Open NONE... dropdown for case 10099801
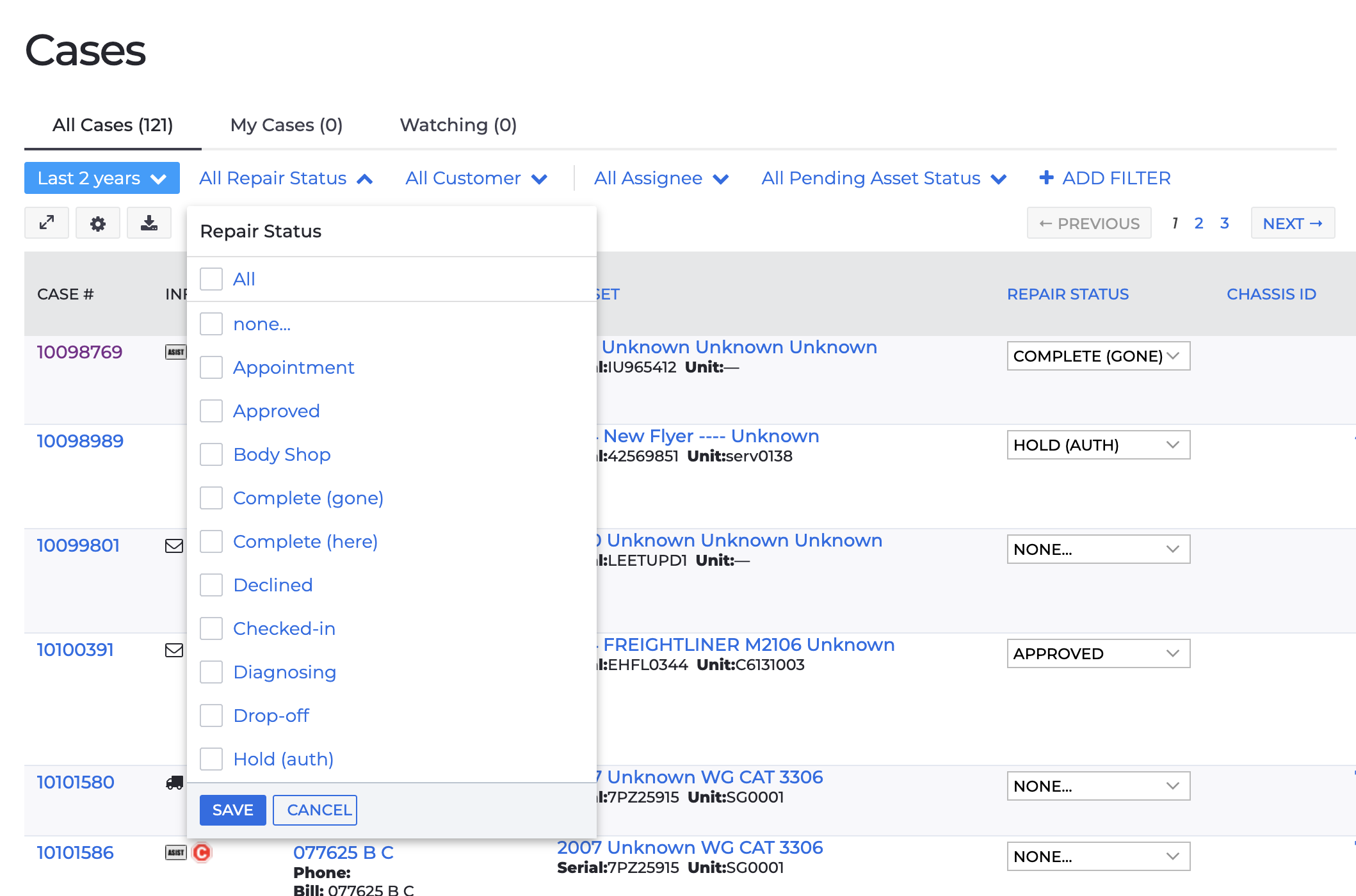Screen dimensions: 1356x896 click(x=1099, y=549)
